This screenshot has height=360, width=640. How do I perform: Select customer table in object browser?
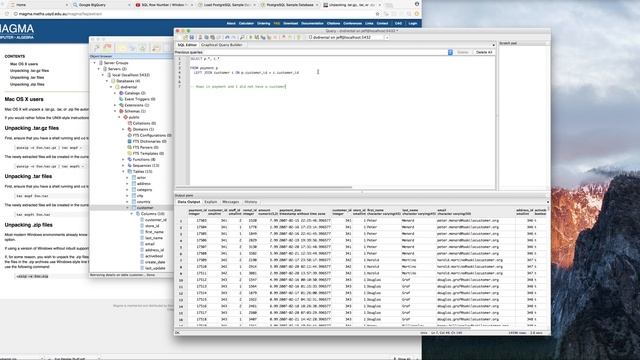pyautogui.click(x=145, y=208)
